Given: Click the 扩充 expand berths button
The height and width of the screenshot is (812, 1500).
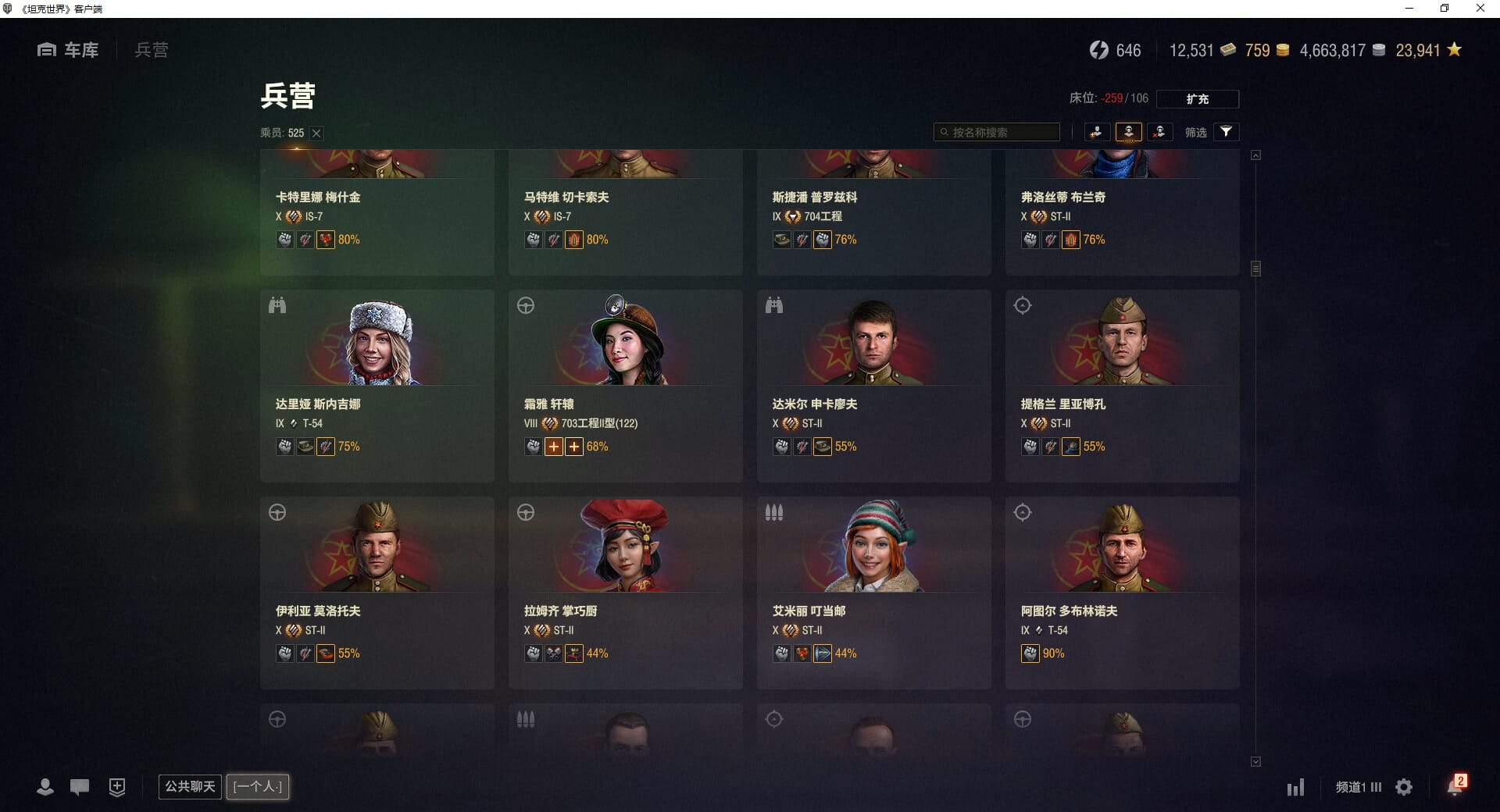Looking at the screenshot, I should 1197,98.
